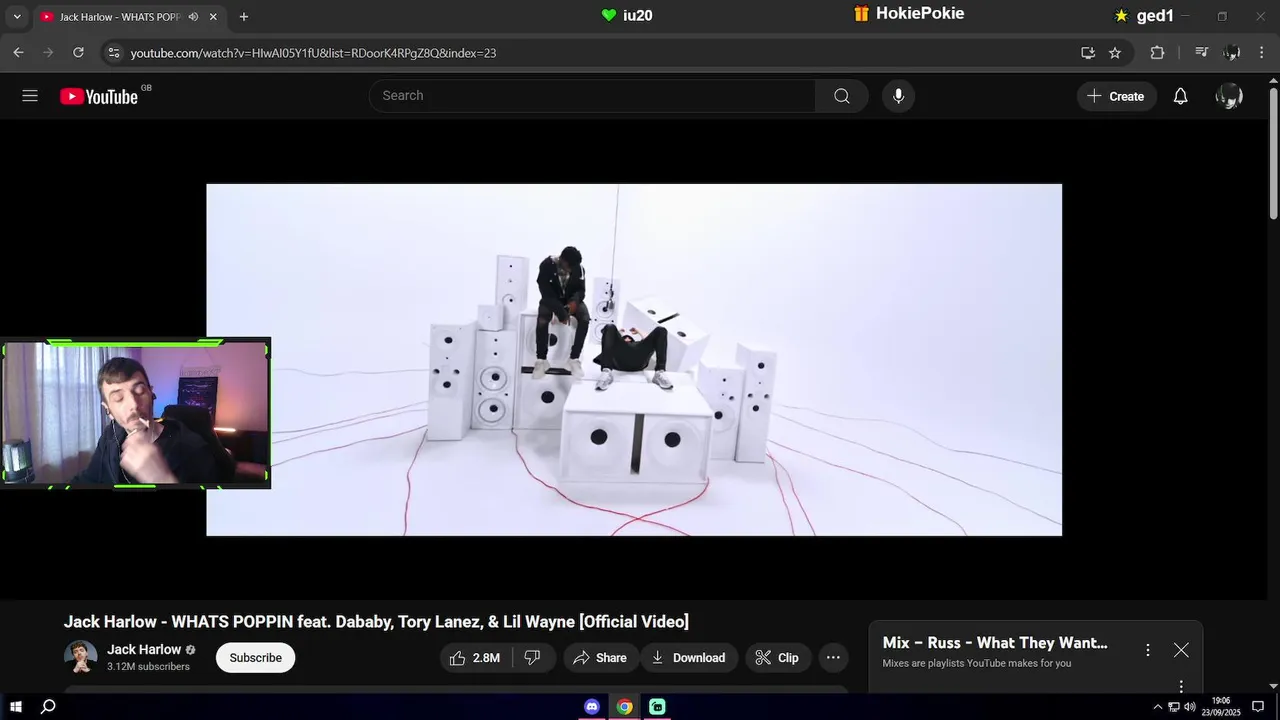
Task: Share the Jack Harlow video
Action: (x=600, y=657)
